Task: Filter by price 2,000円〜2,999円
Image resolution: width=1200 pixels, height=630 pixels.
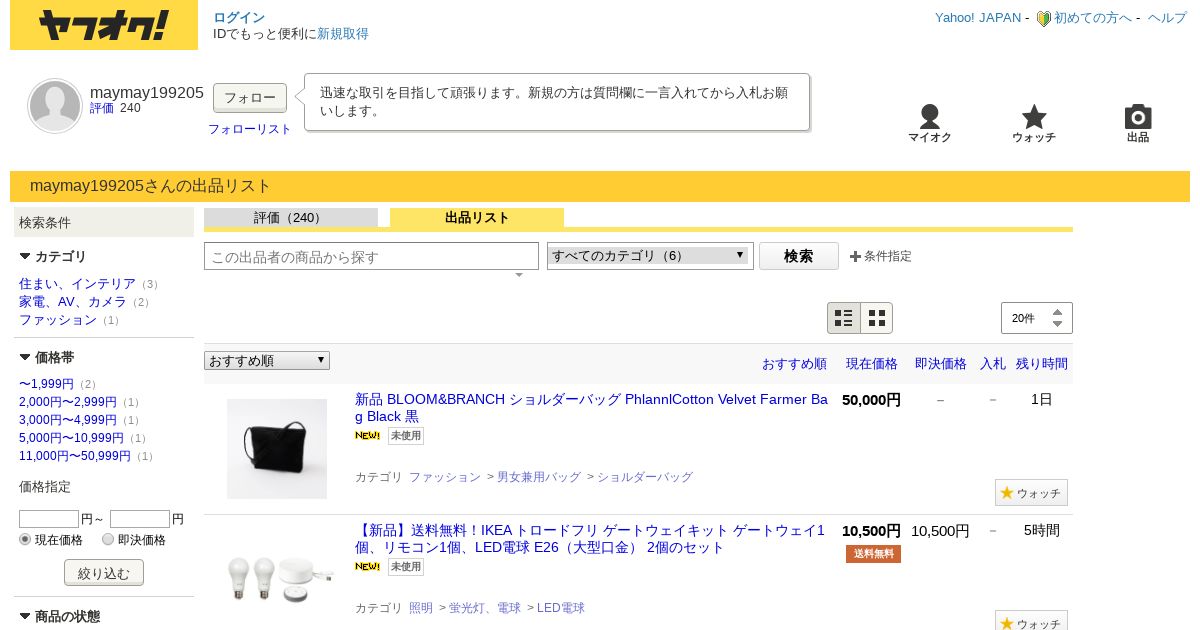Action: [x=68, y=402]
